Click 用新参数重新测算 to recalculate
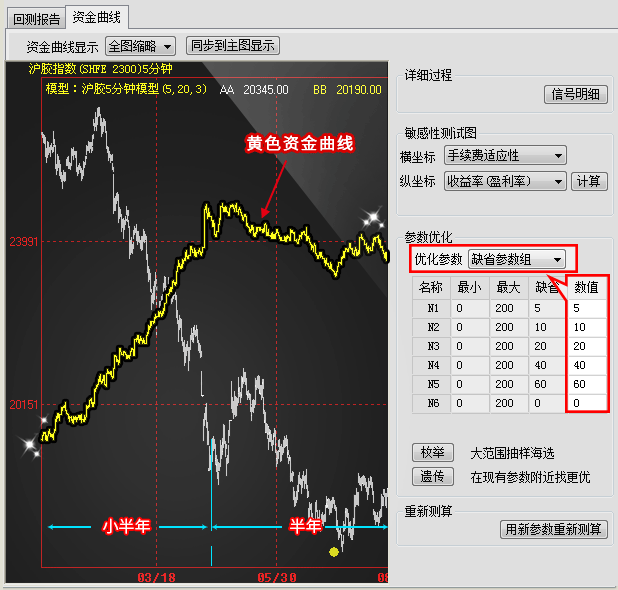 [x=553, y=530]
